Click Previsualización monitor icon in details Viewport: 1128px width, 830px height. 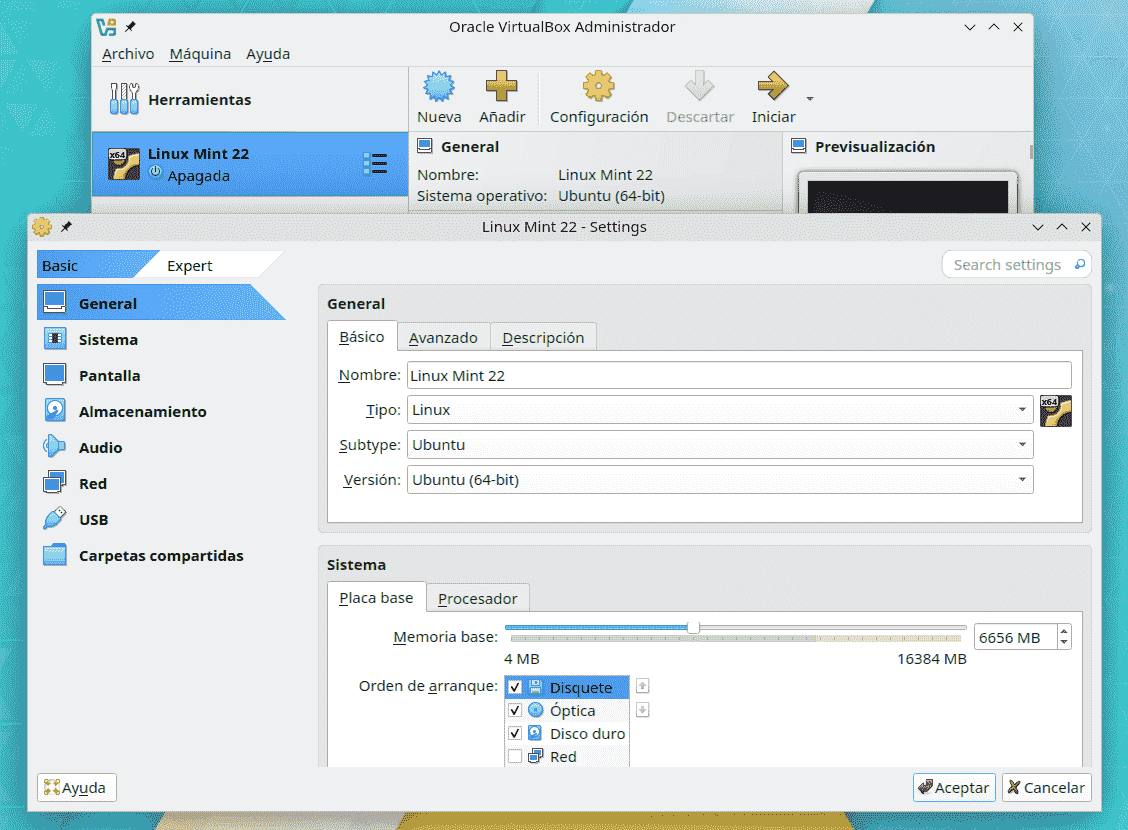(x=799, y=147)
